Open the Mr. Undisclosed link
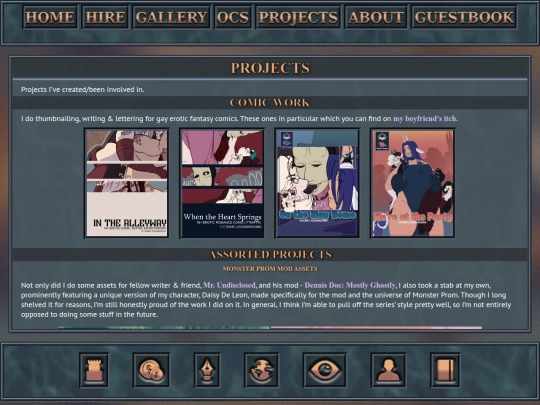 pyautogui.click(x=229, y=285)
